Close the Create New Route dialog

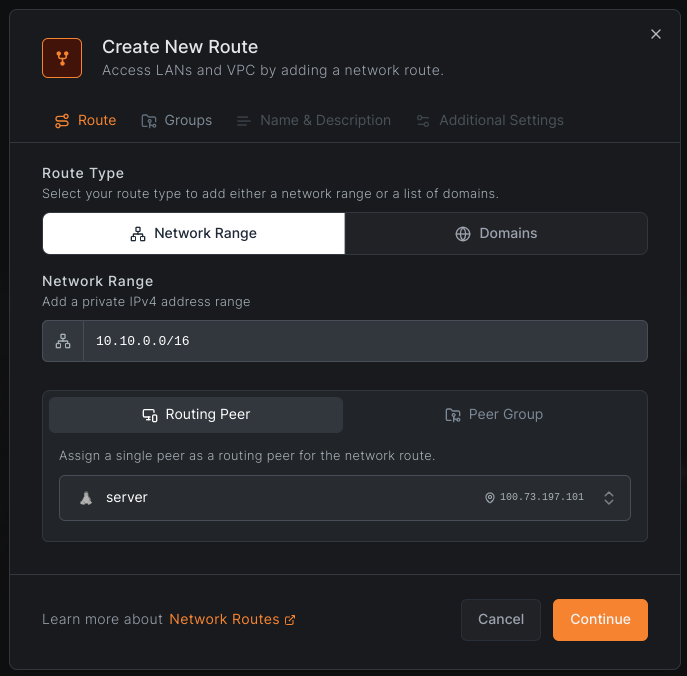[656, 34]
